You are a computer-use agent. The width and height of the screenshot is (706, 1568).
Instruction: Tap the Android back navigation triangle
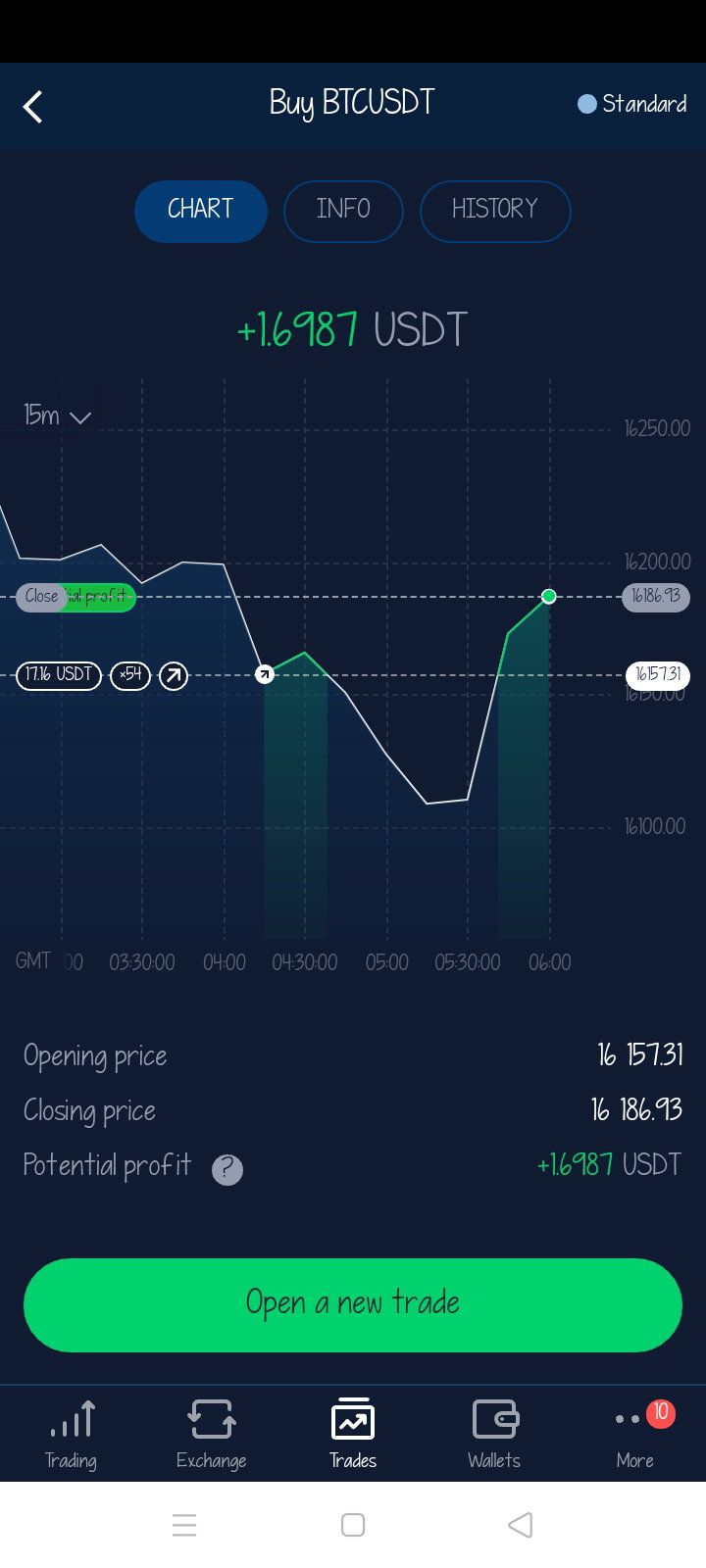point(521,1525)
